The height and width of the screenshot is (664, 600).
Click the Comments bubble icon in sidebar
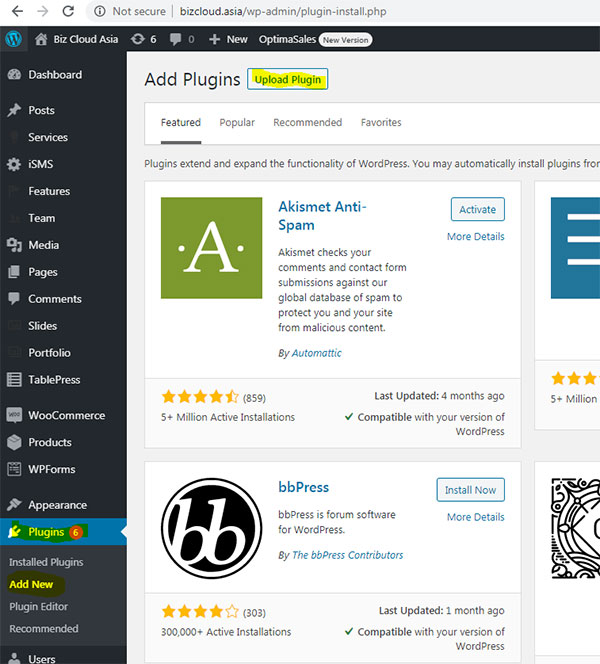coord(14,299)
